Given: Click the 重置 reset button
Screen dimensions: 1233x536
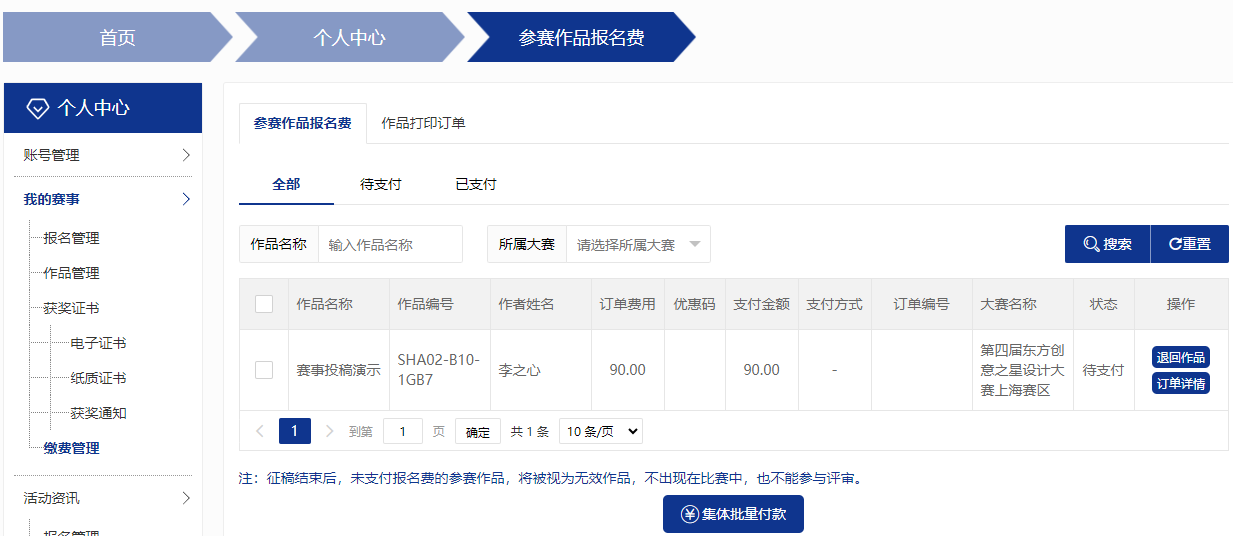Looking at the screenshot, I should coord(1189,244).
